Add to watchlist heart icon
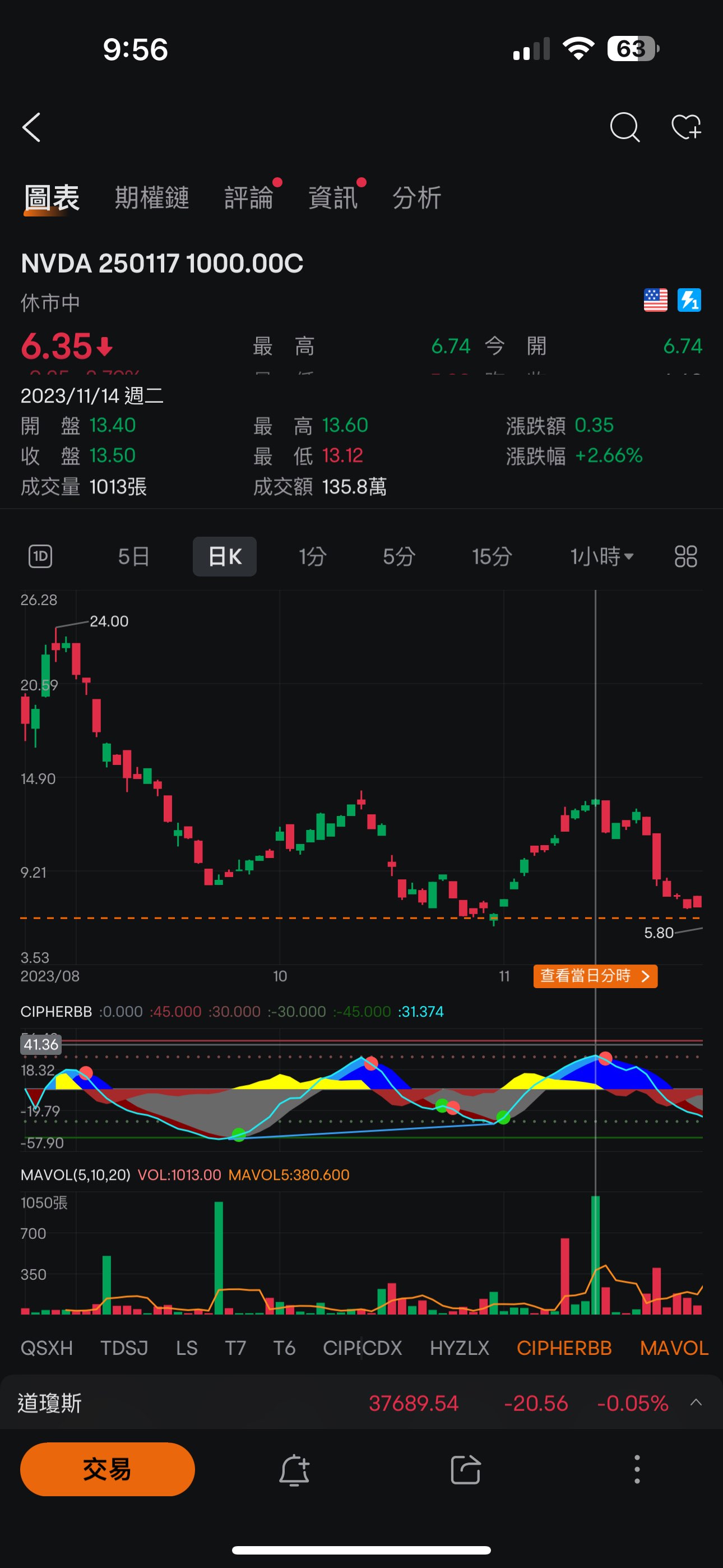This screenshot has width=723, height=1568. [x=687, y=127]
